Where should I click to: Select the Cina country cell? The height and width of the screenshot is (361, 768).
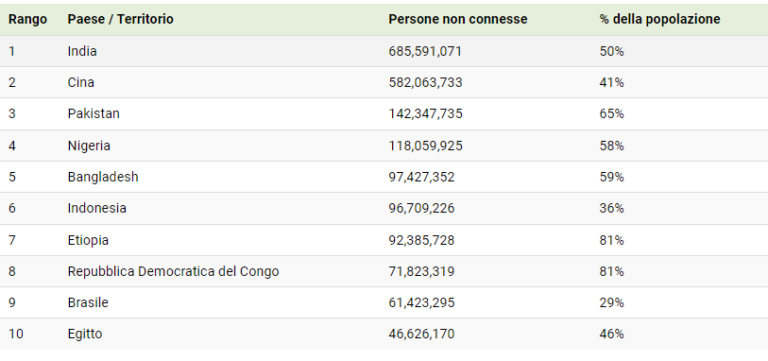[81, 82]
